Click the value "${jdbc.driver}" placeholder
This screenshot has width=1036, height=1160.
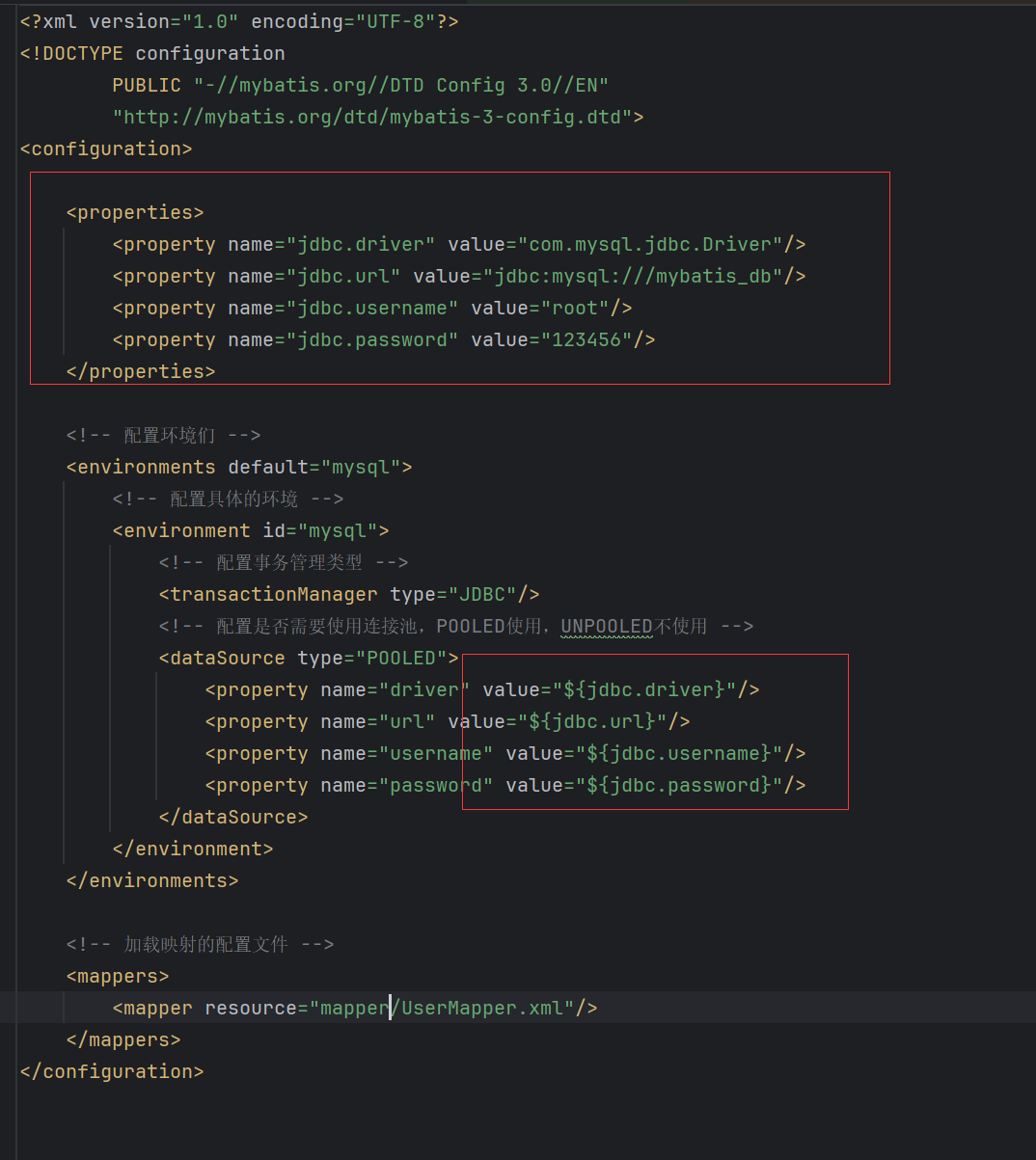[x=644, y=689]
